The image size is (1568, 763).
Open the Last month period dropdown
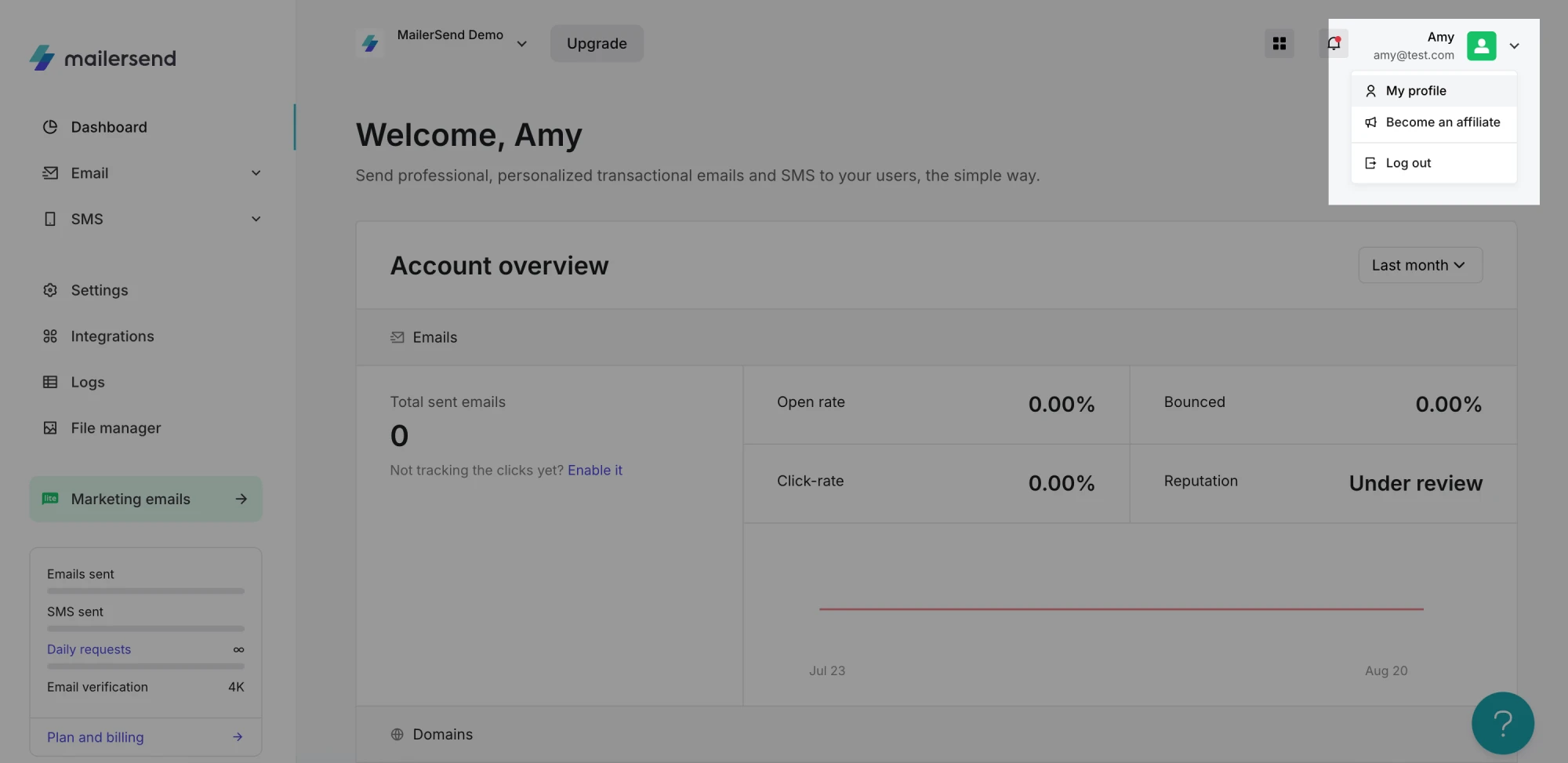[x=1419, y=266]
